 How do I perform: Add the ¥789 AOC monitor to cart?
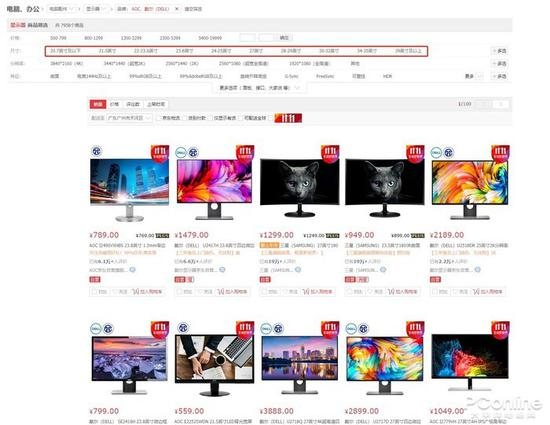pyautogui.click(x=147, y=291)
